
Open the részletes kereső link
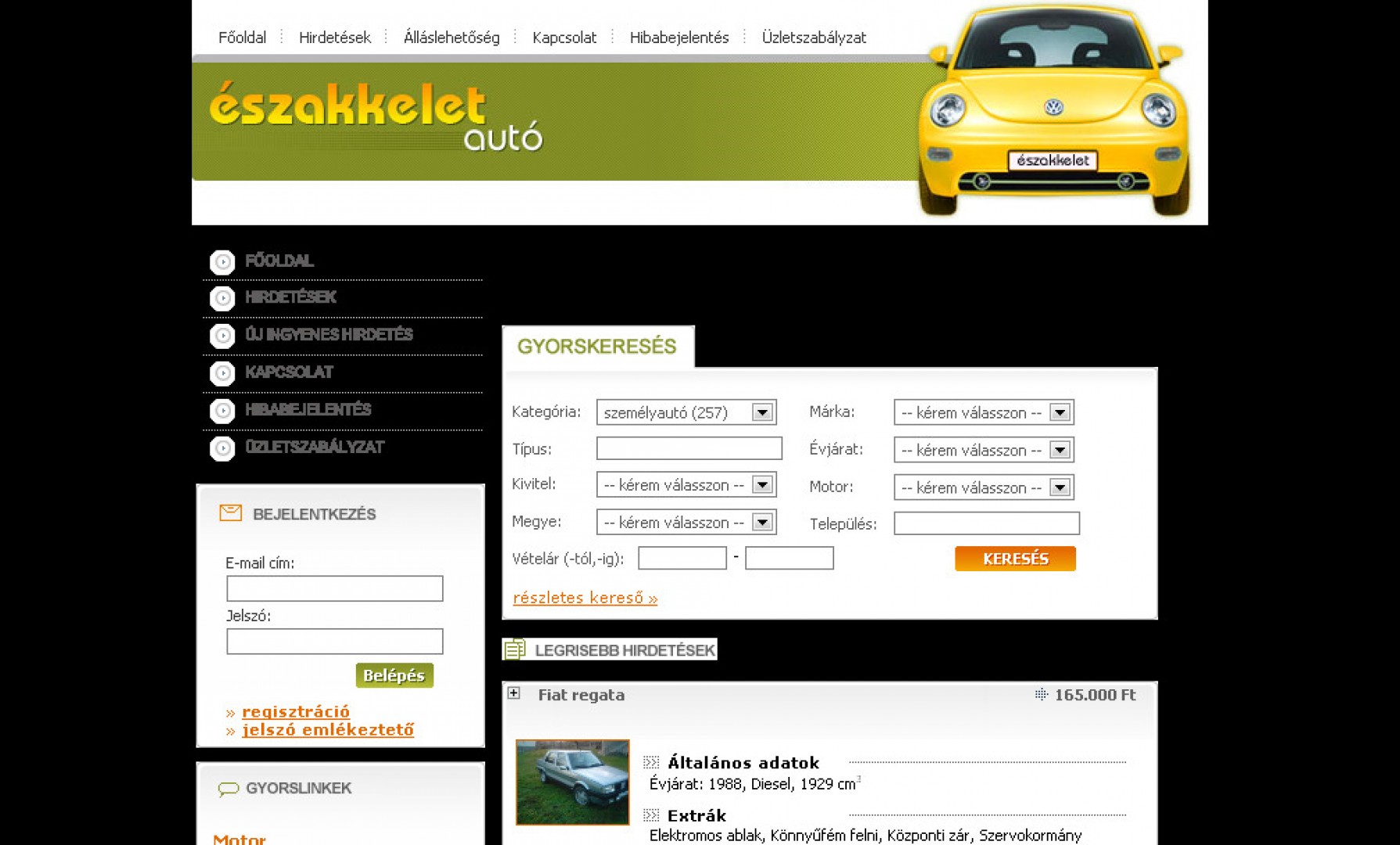click(585, 598)
